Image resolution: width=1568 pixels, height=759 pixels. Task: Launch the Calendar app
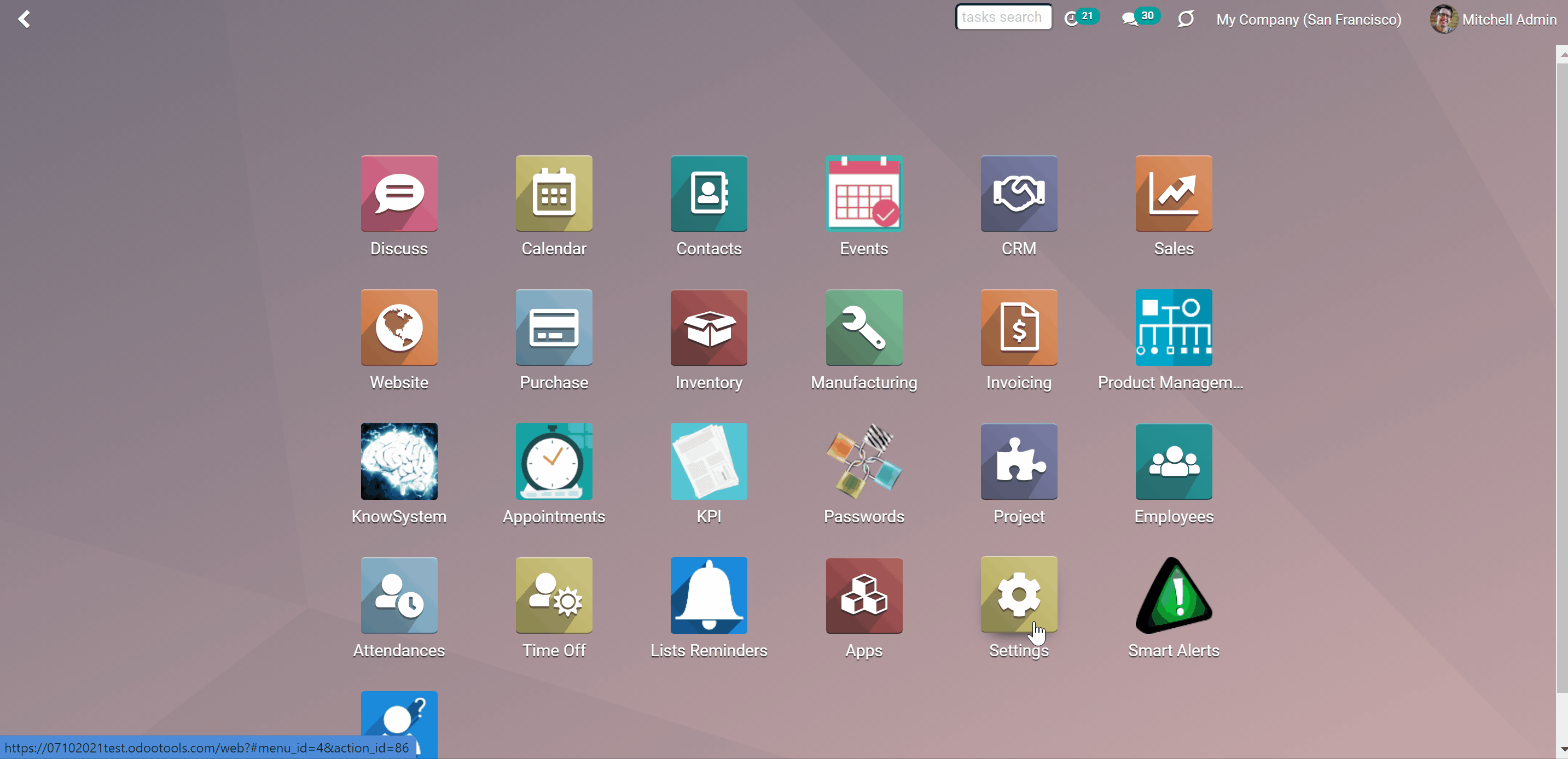click(x=554, y=194)
